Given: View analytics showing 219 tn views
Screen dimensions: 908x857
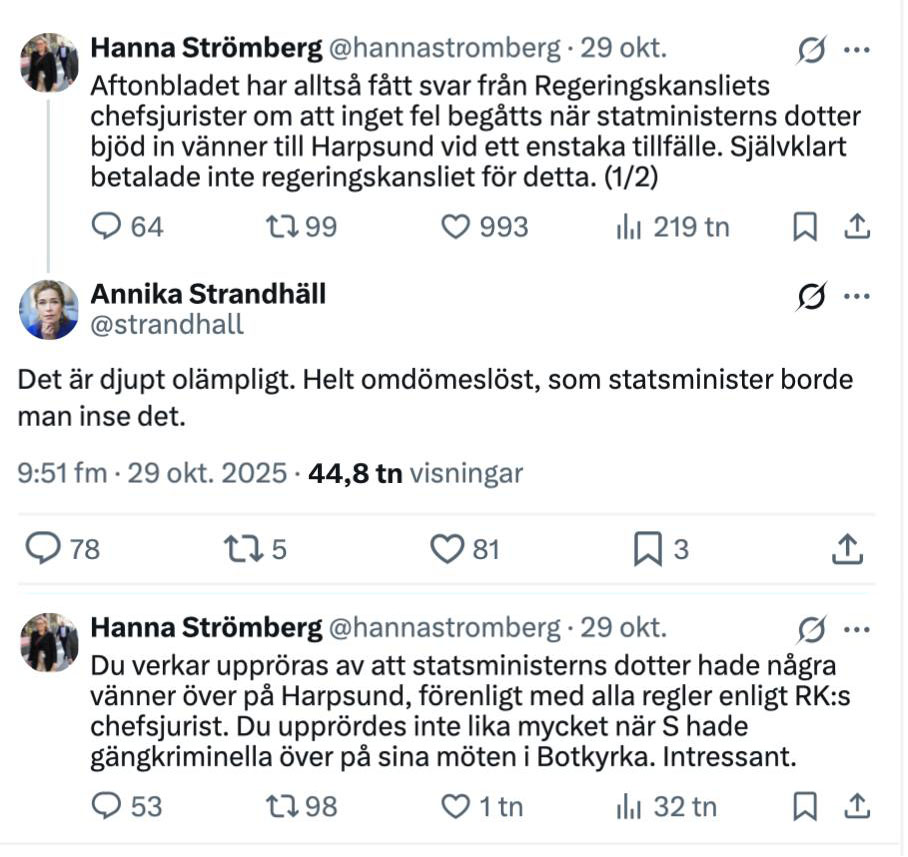Looking at the screenshot, I should point(628,227).
